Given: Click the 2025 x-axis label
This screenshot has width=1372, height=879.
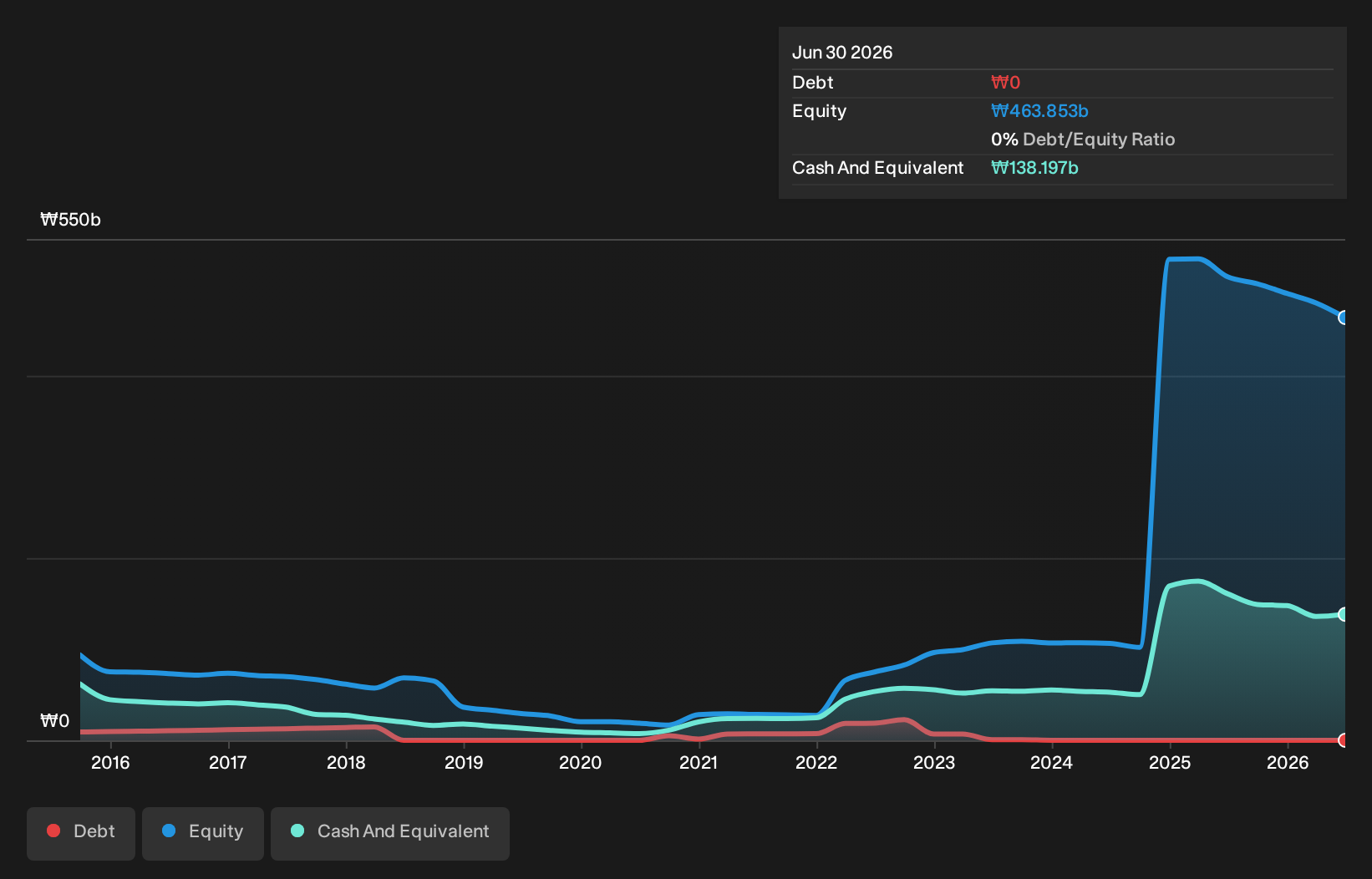Looking at the screenshot, I should pyautogui.click(x=1170, y=762).
